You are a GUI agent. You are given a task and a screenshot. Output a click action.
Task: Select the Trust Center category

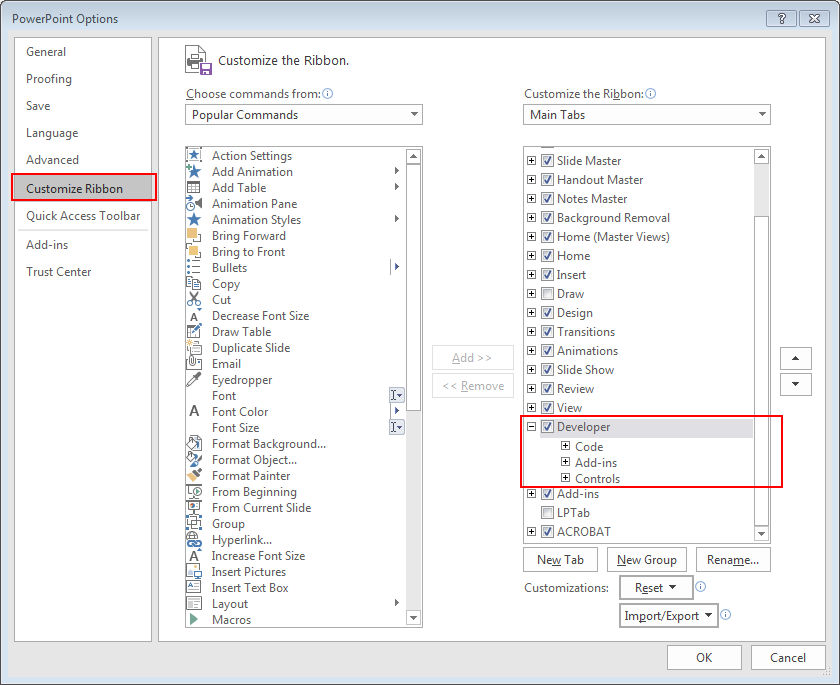[58, 271]
